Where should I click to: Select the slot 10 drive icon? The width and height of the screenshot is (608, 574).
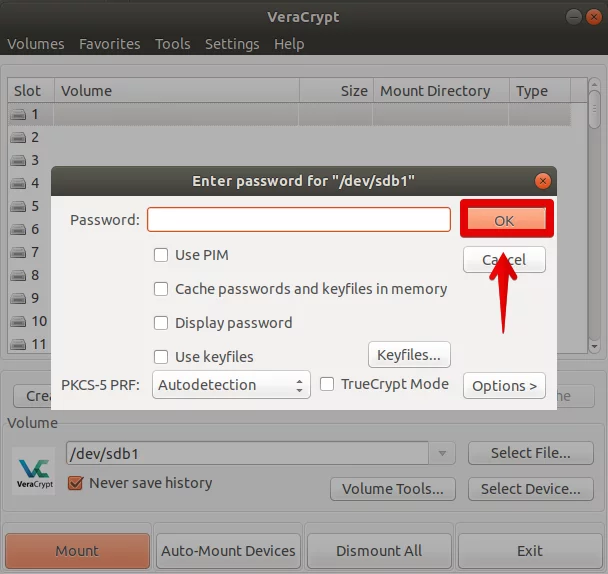[18, 321]
